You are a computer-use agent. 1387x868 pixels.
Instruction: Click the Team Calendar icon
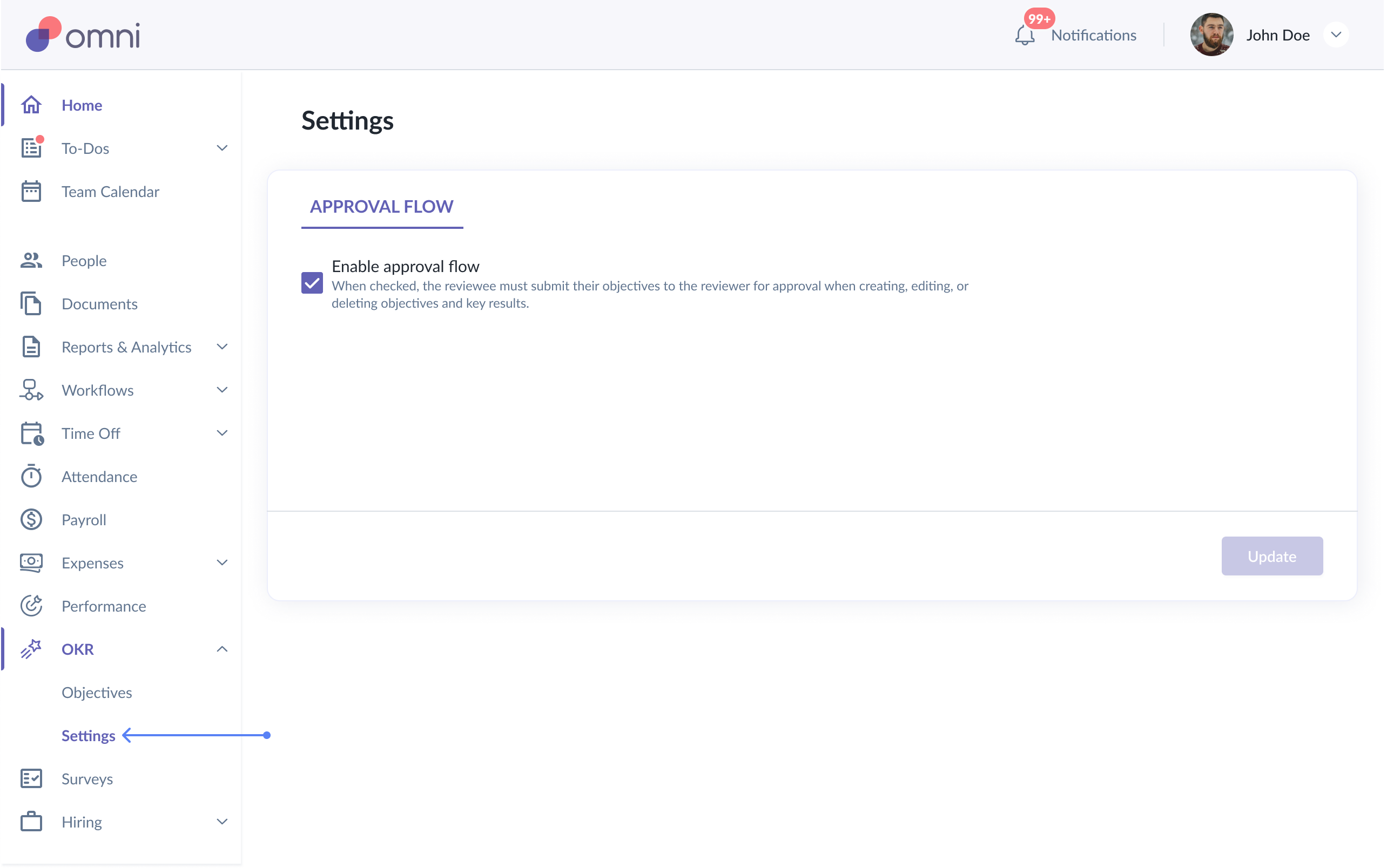point(31,192)
